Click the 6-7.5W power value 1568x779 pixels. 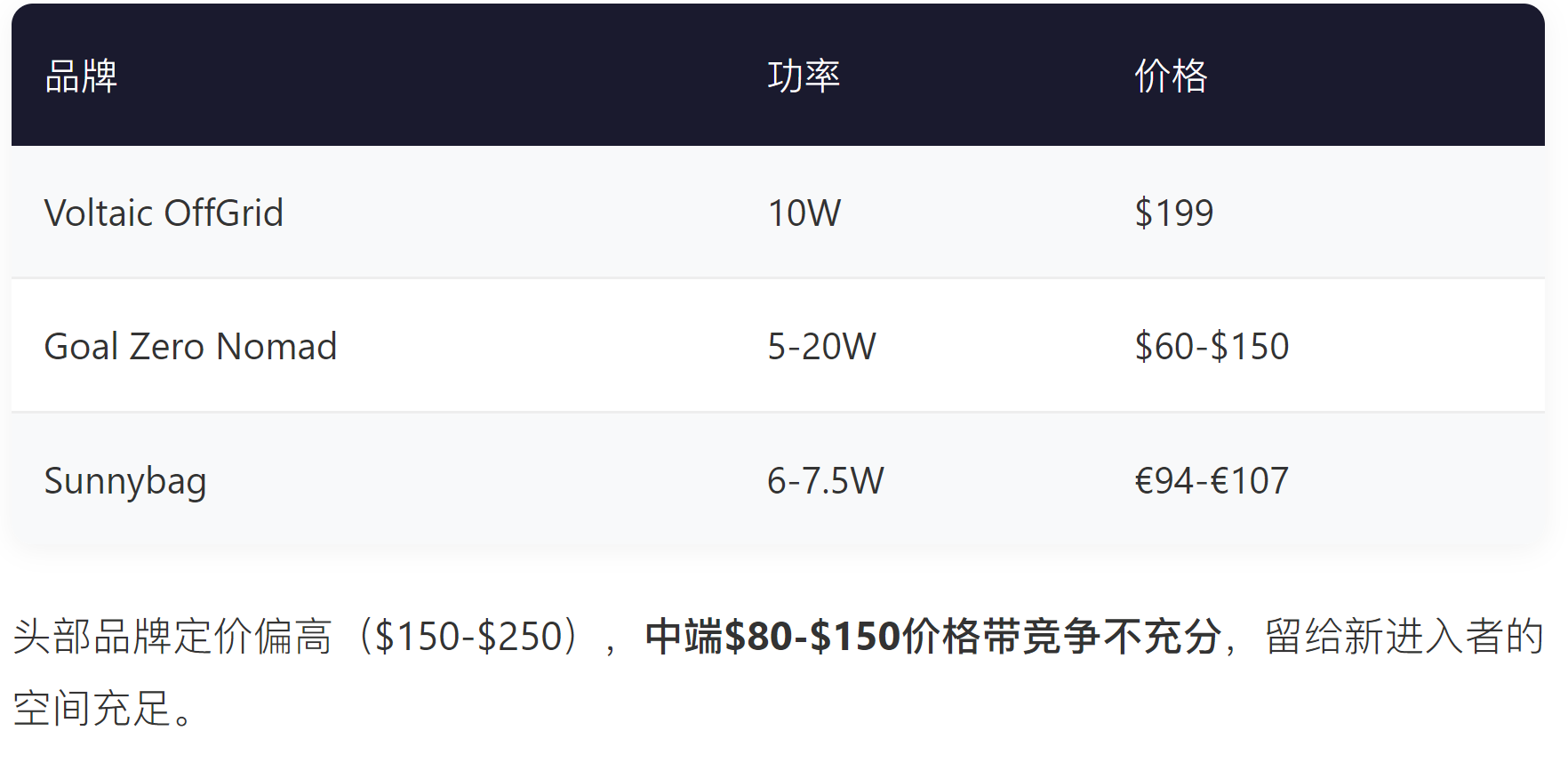pos(826,481)
